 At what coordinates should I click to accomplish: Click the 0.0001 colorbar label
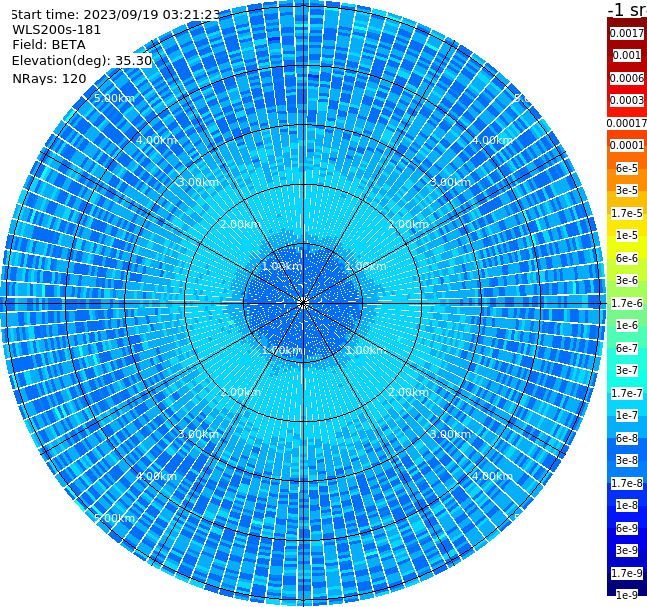(x=627, y=145)
